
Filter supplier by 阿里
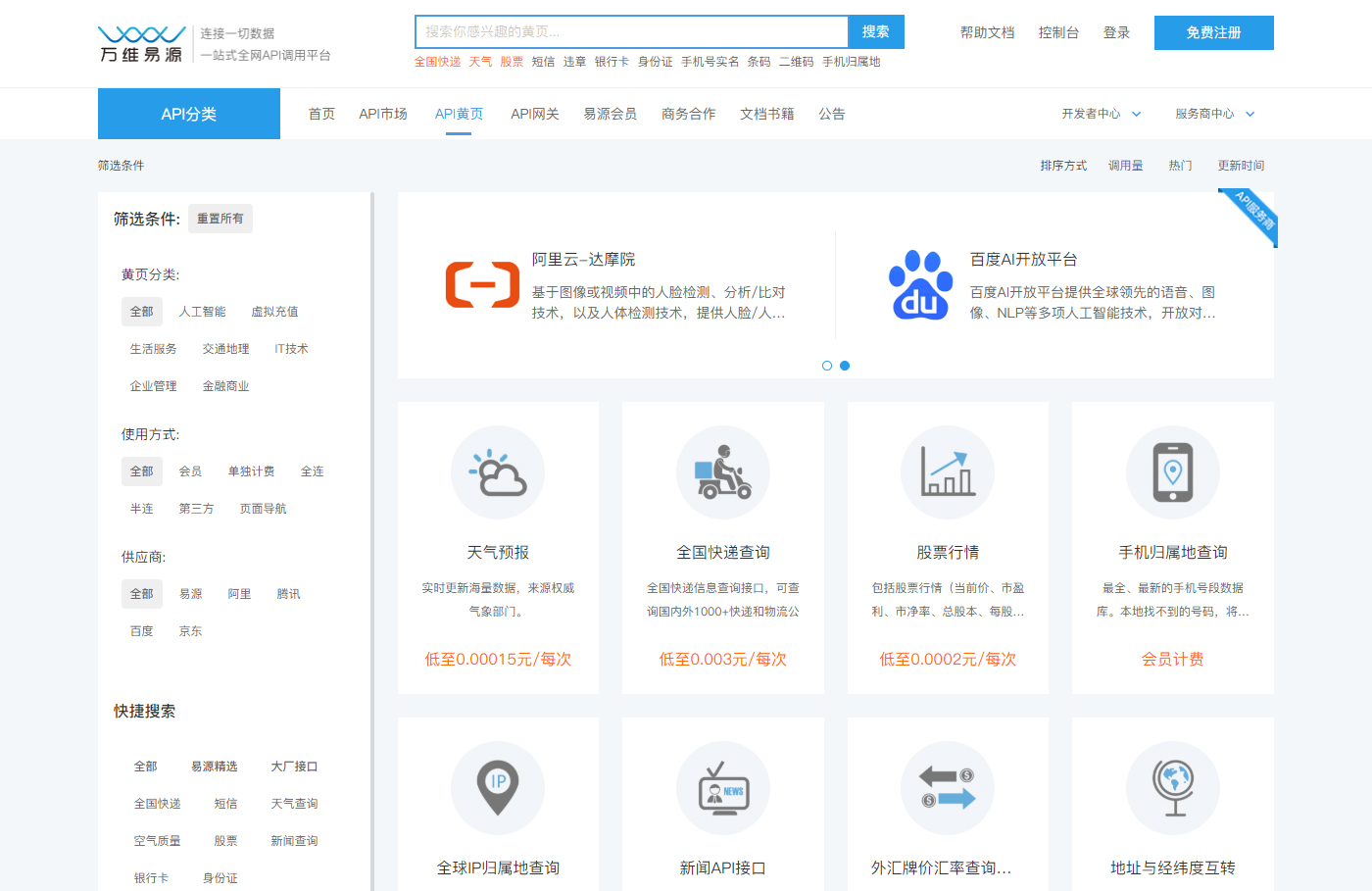(239, 594)
